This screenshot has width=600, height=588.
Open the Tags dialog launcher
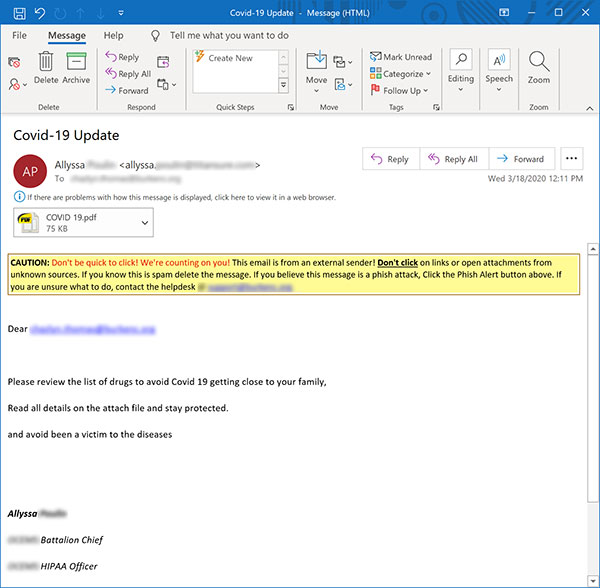click(x=436, y=108)
